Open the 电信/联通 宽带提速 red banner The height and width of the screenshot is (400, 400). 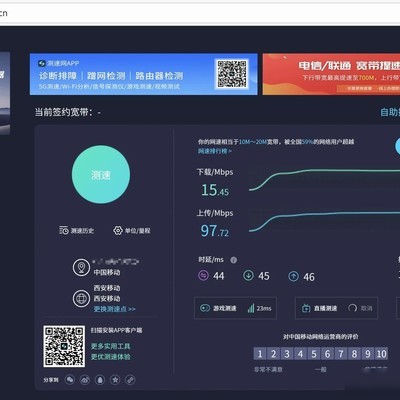[x=331, y=74]
